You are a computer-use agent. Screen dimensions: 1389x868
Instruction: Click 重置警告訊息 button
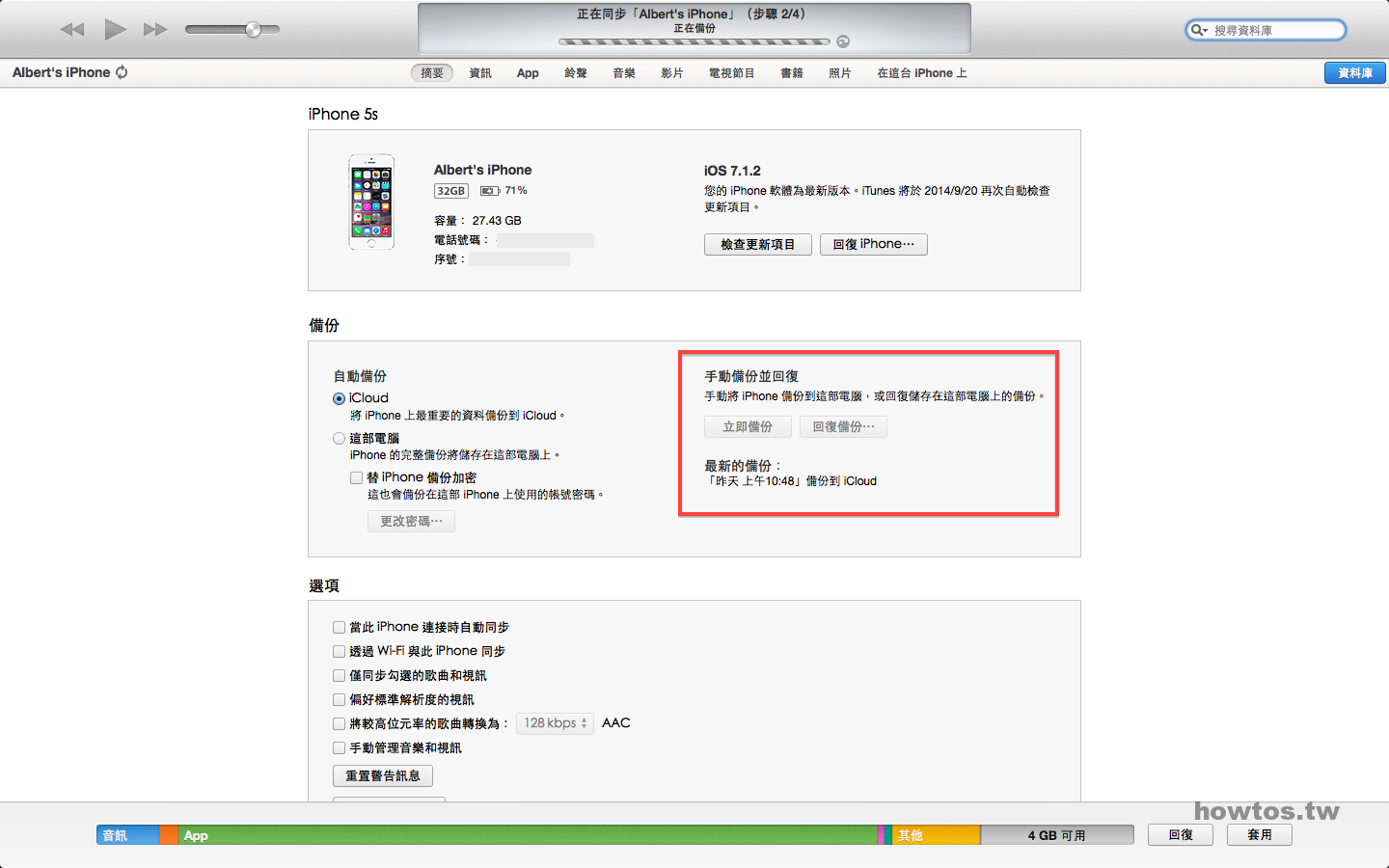point(383,776)
